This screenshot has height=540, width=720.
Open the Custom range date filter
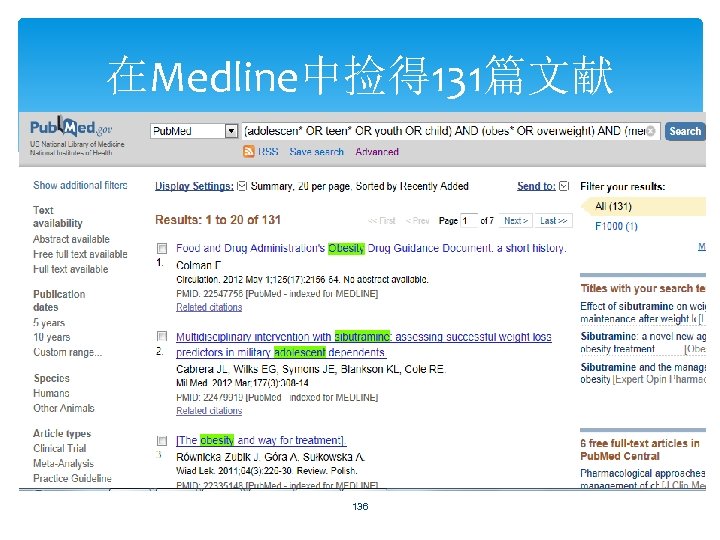[68, 352]
